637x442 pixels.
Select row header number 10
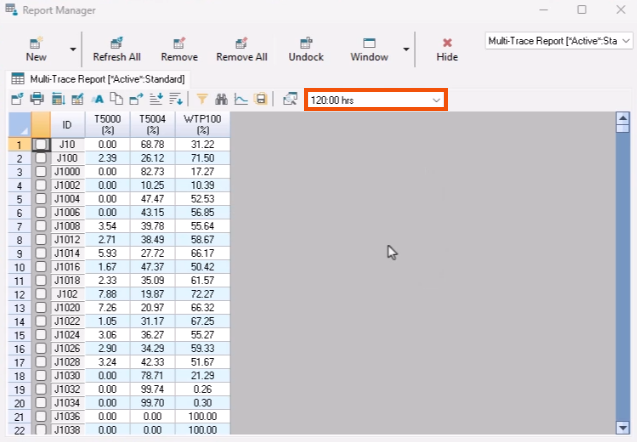pyautogui.click(x=20, y=267)
